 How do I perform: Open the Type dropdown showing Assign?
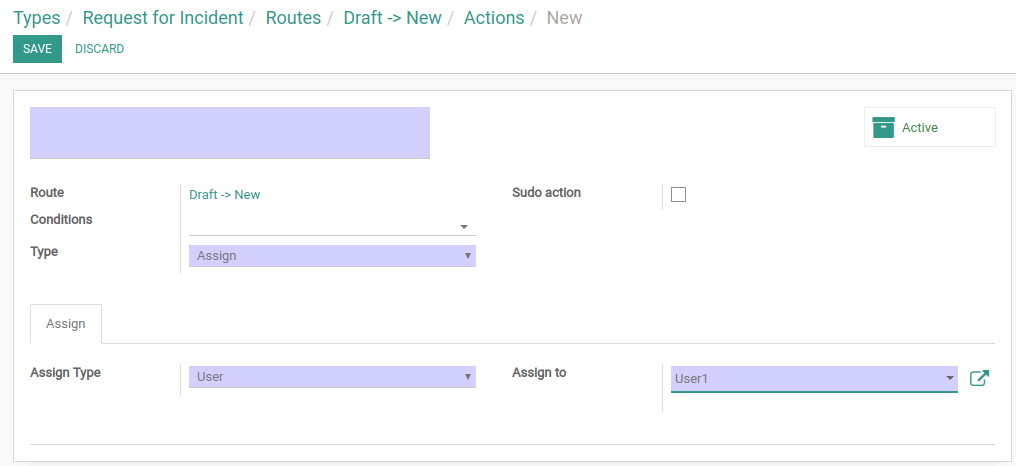point(332,256)
